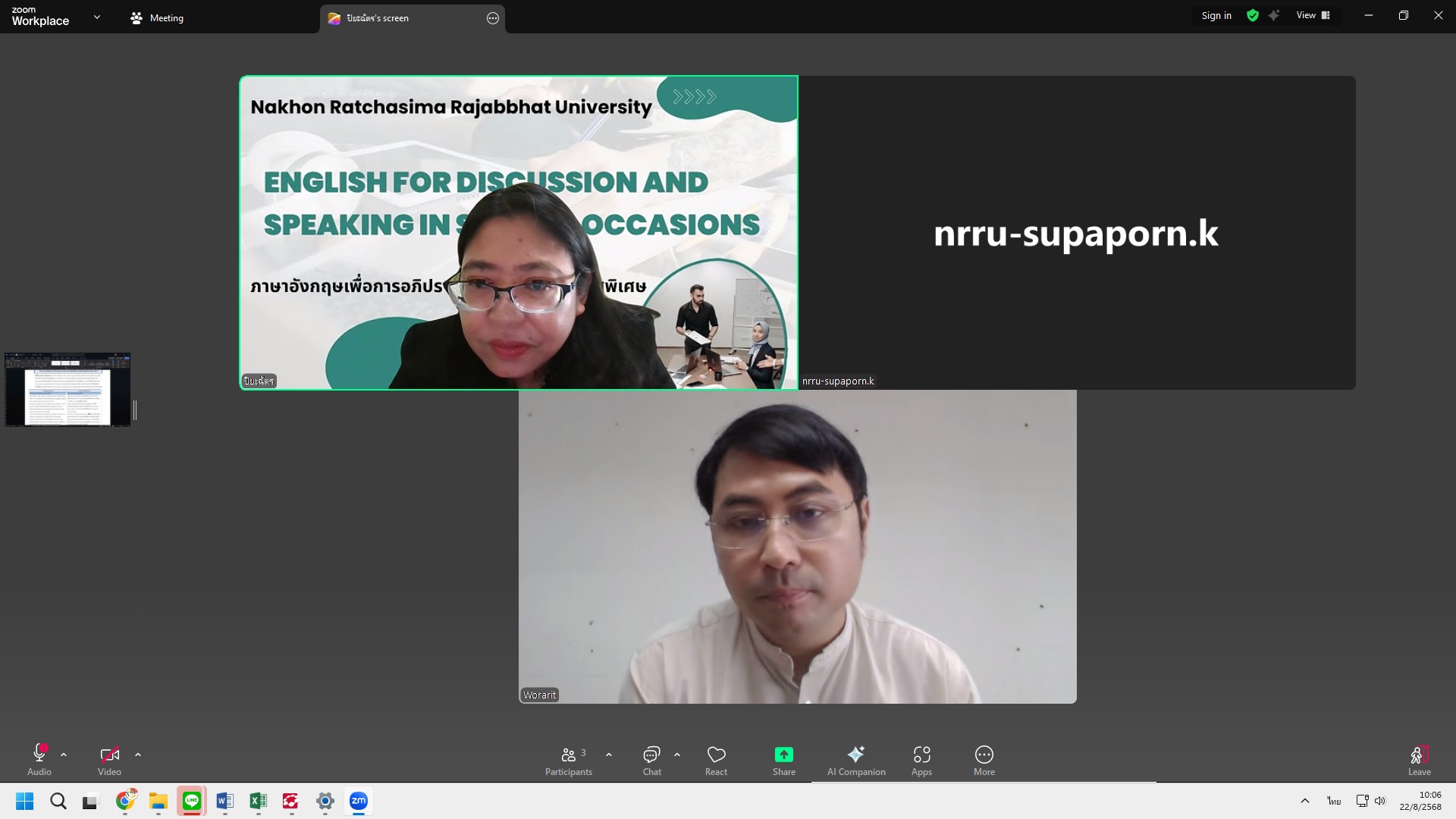
Task: Open the shared screen tab options
Action: click(x=493, y=18)
